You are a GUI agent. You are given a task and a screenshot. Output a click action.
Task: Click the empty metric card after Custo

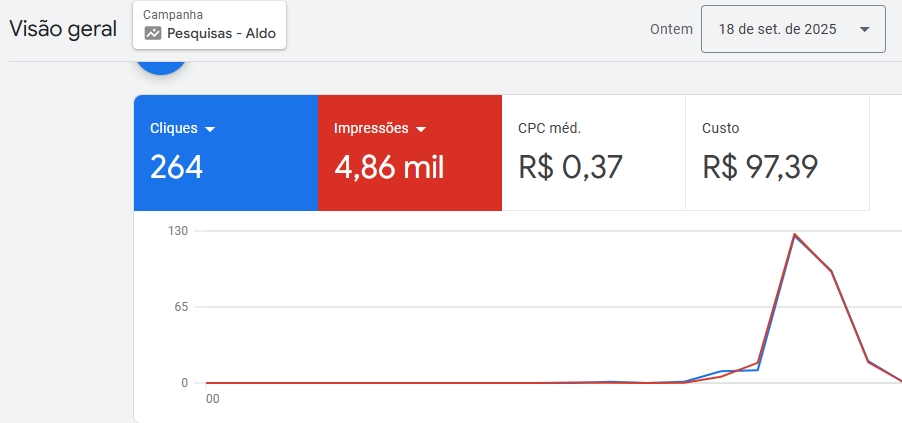(886, 153)
